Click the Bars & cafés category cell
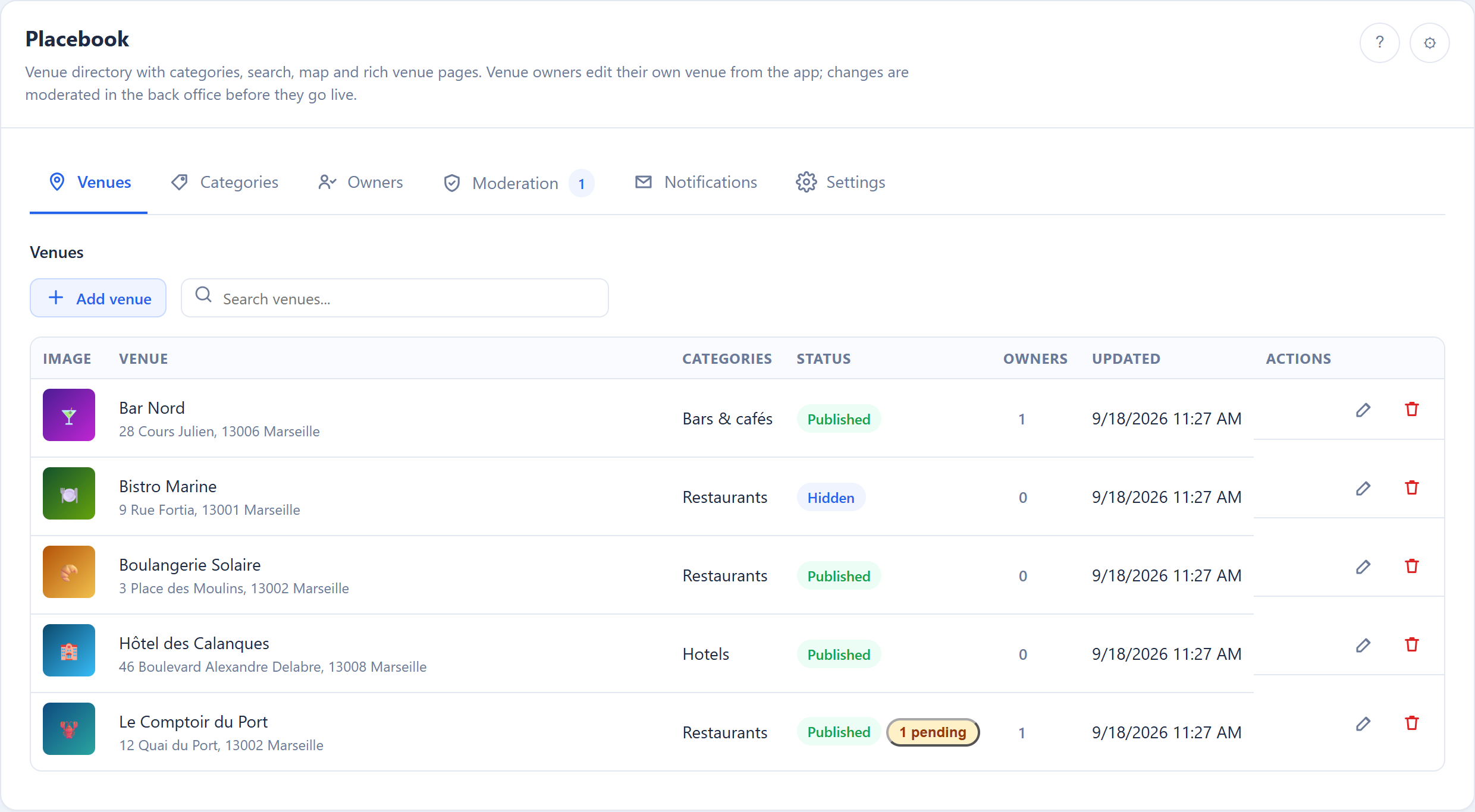Viewport: 1475px width, 812px height. pyautogui.click(x=727, y=418)
